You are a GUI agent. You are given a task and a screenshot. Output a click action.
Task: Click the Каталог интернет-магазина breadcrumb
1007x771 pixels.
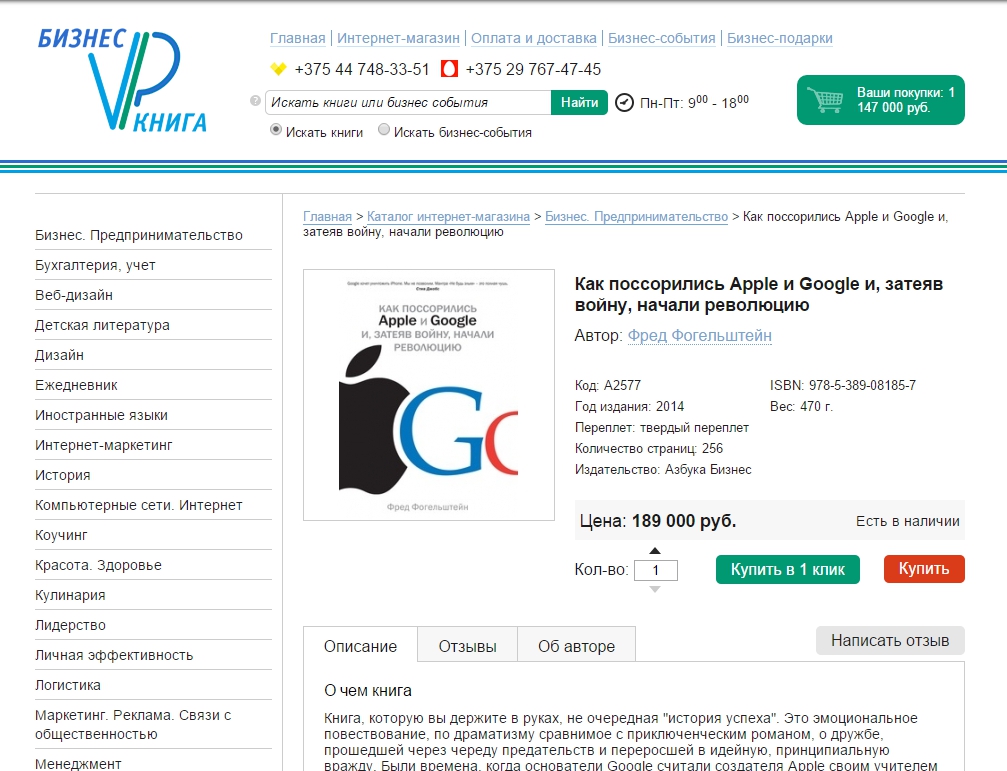[x=448, y=217]
